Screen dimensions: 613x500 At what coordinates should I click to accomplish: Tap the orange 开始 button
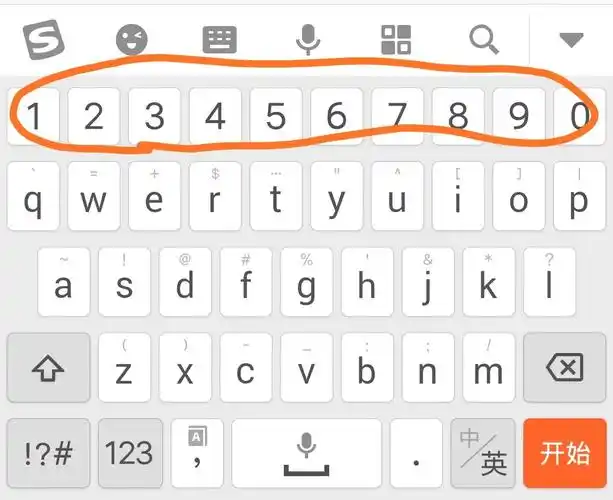click(565, 453)
